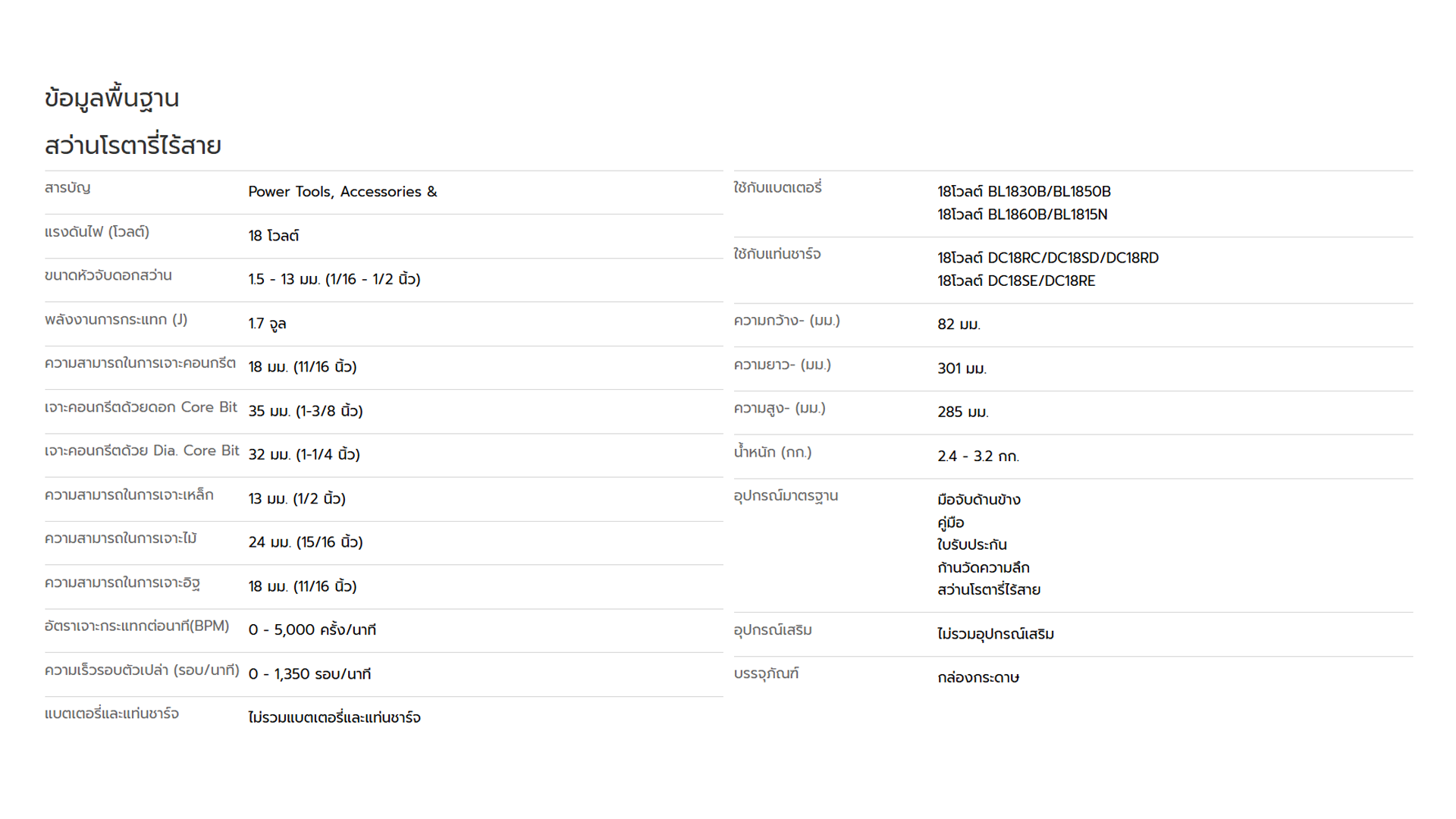Click the 301 มม. length value
This screenshot has width=1456, height=819.
pyautogui.click(x=962, y=369)
